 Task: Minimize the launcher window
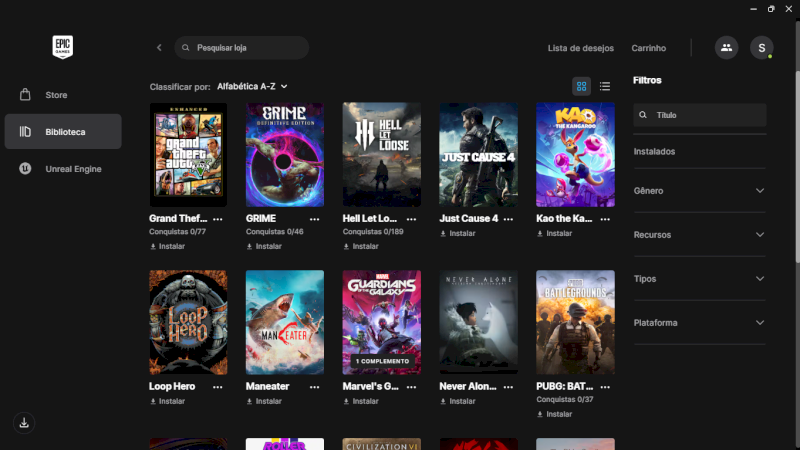(x=754, y=9)
